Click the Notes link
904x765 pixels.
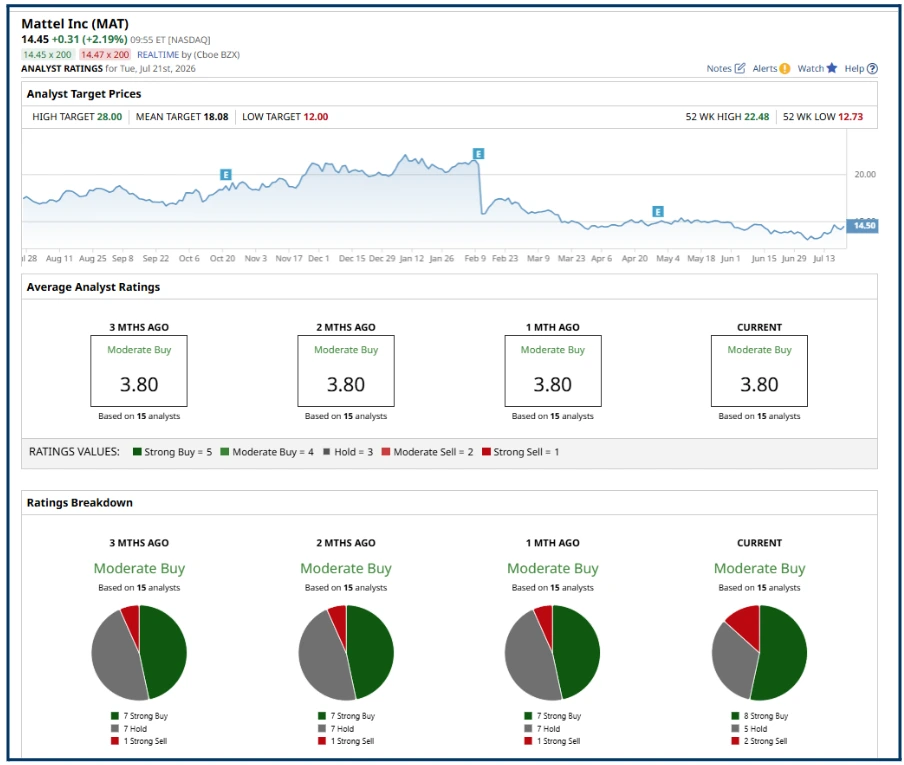(719, 69)
